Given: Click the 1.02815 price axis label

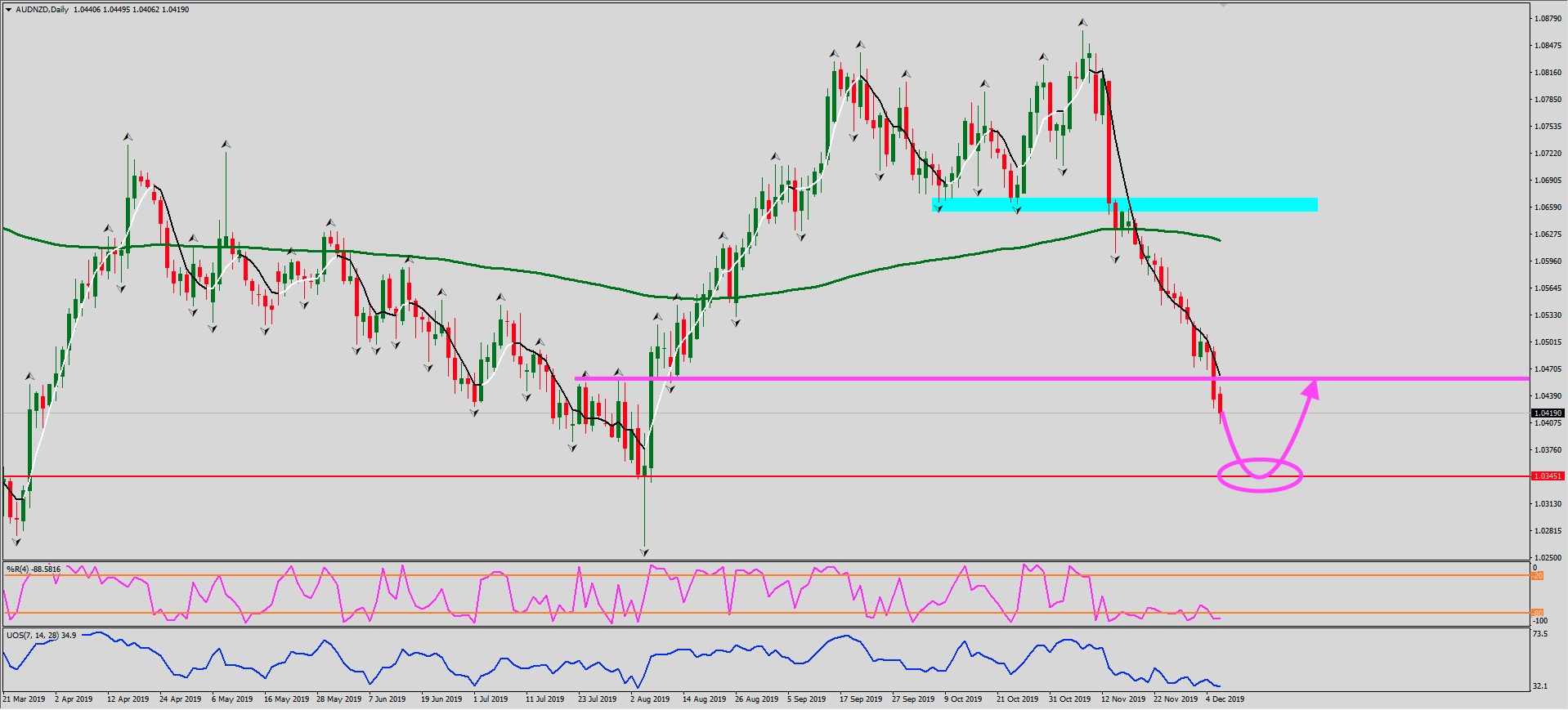Looking at the screenshot, I should click(x=1548, y=530).
